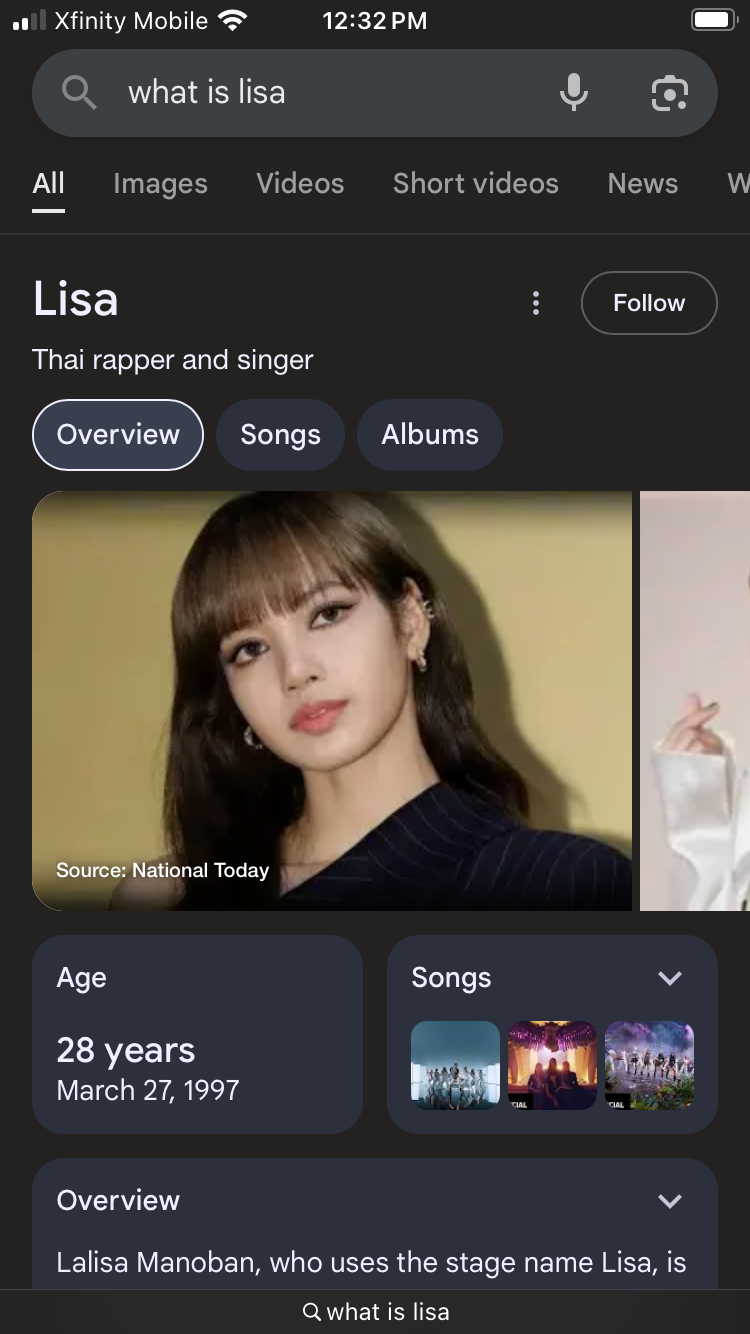Tap the magnifying glass search icon
Screen dimensions: 750x1334
(79, 93)
